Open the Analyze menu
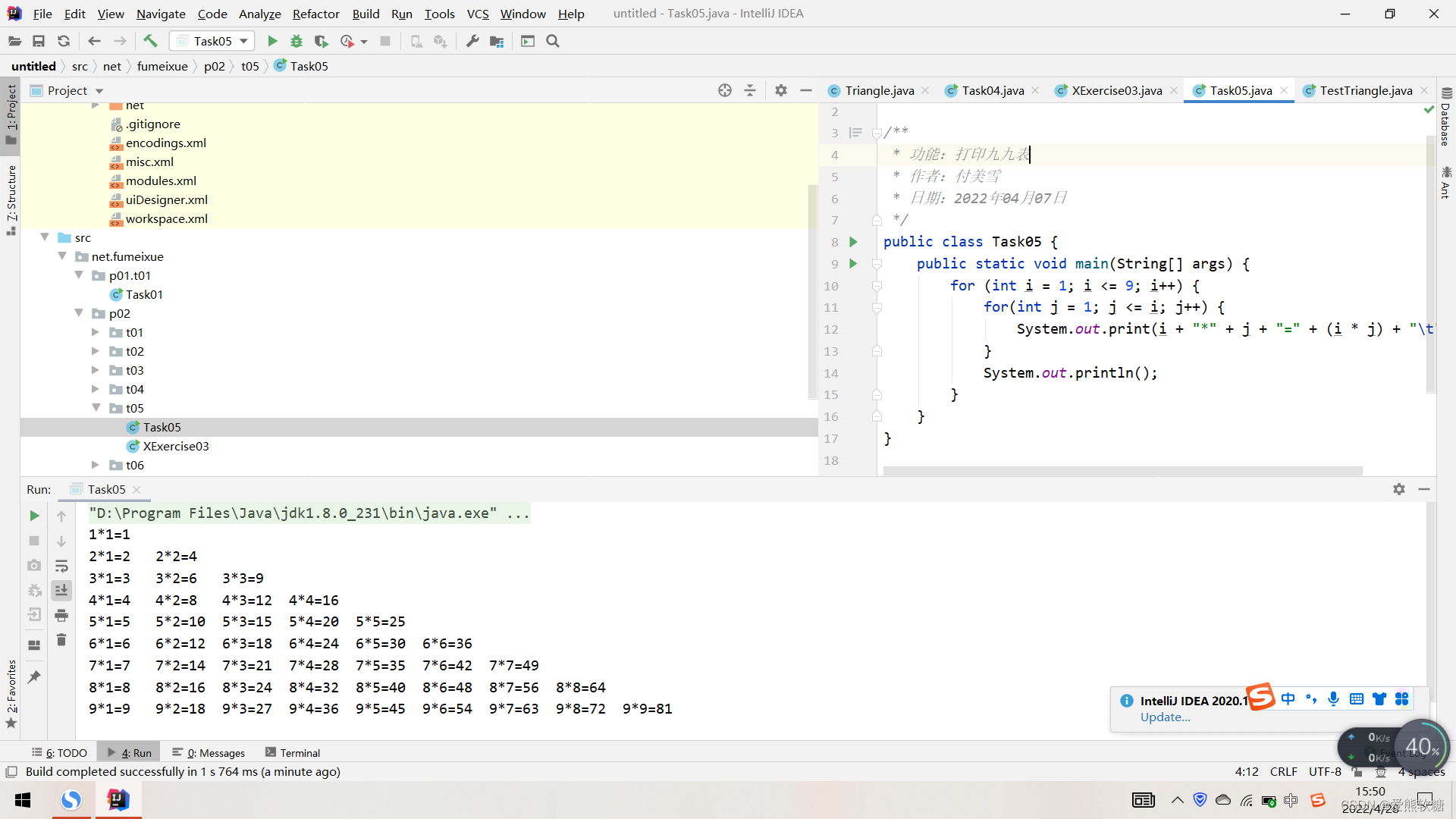 coord(259,14)
